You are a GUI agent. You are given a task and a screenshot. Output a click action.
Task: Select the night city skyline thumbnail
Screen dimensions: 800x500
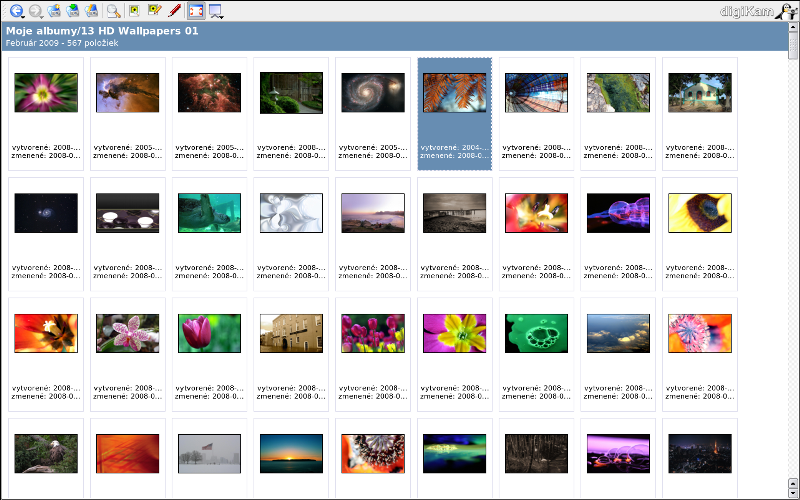700,454
